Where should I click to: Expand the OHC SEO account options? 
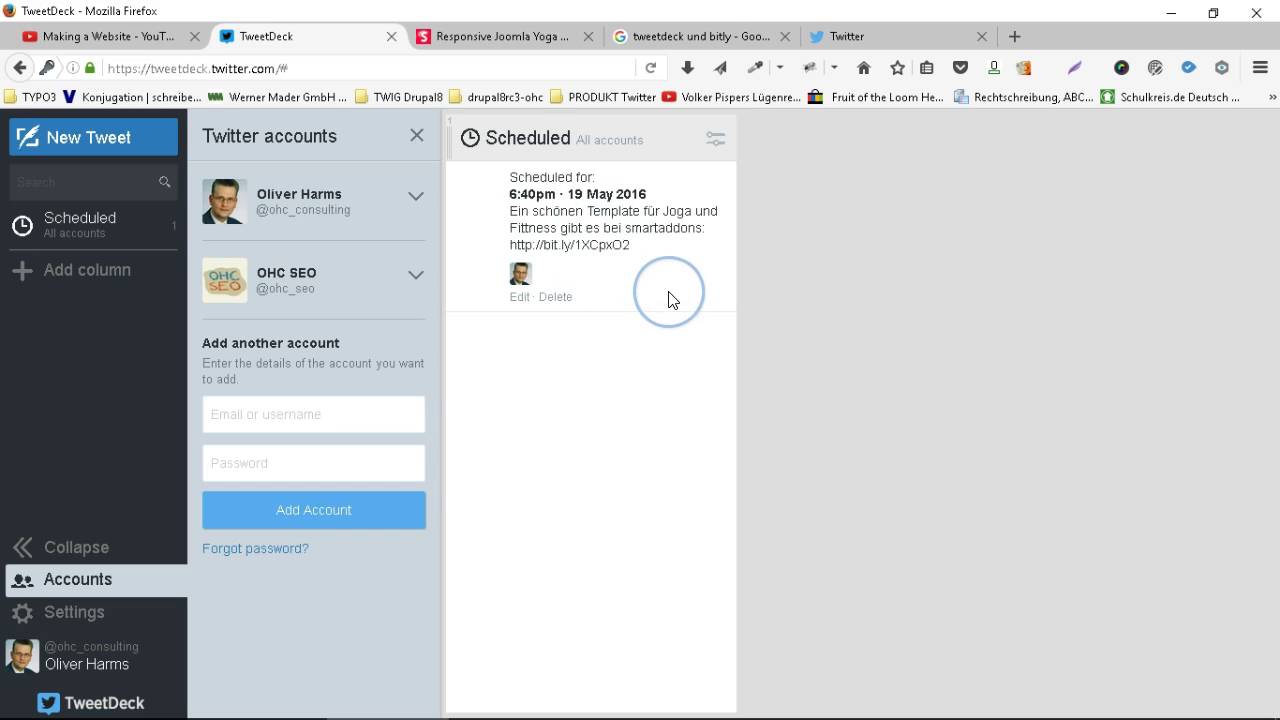click(415, 275)
